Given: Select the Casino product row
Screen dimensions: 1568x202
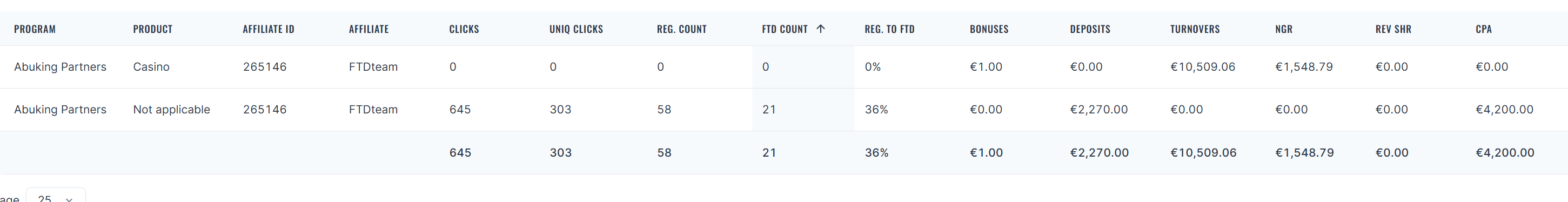Looking at the screenshot, I should click(x=784, y=67).
